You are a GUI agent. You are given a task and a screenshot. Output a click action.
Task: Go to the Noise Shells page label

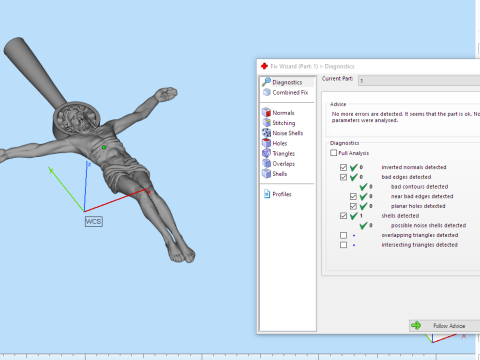coord(288,133)
